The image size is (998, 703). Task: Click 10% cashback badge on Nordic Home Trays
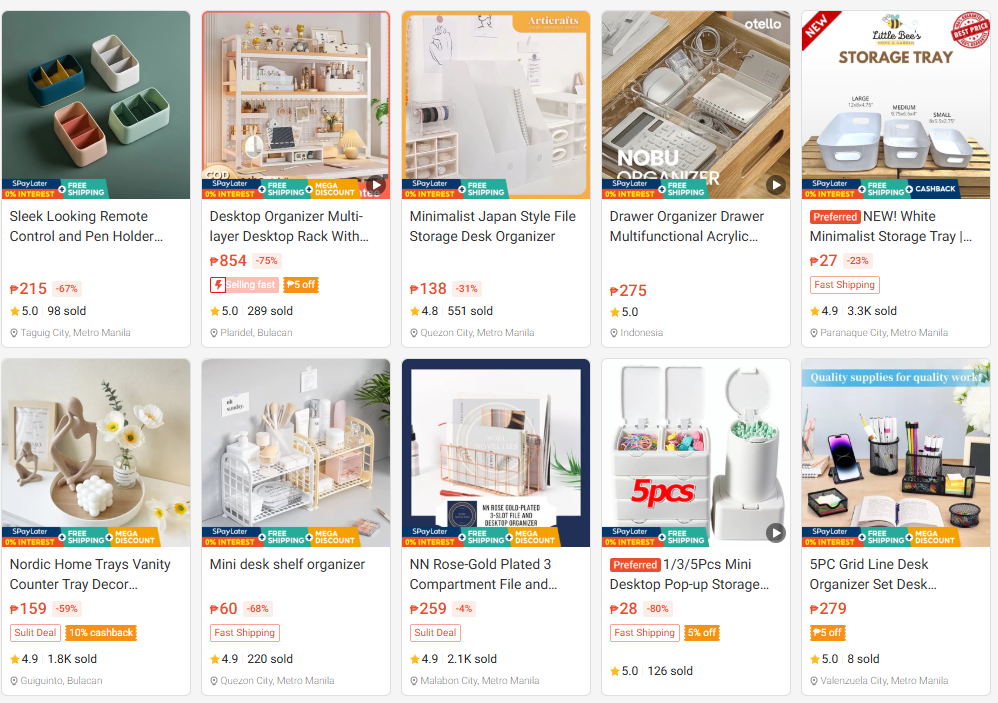pos(101,632)
